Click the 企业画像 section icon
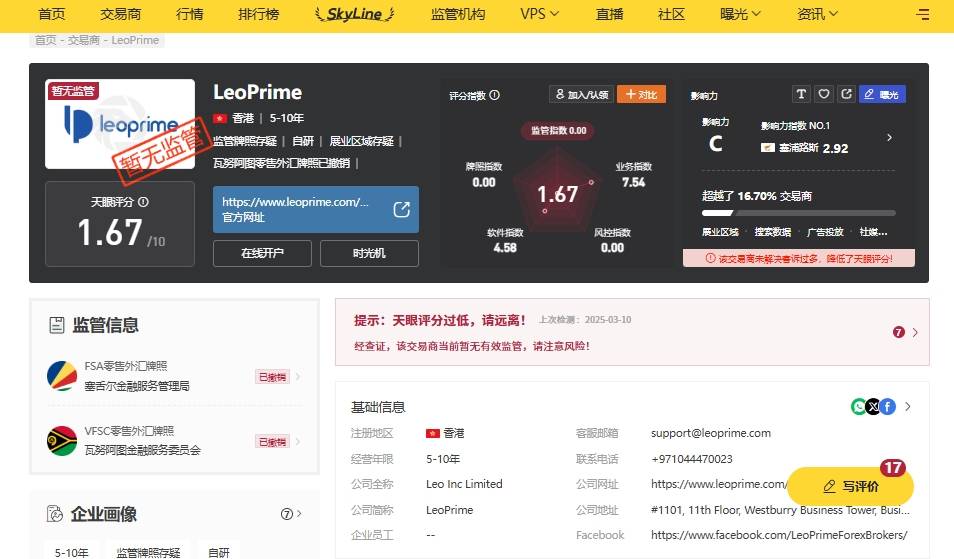 pos(55,514)
